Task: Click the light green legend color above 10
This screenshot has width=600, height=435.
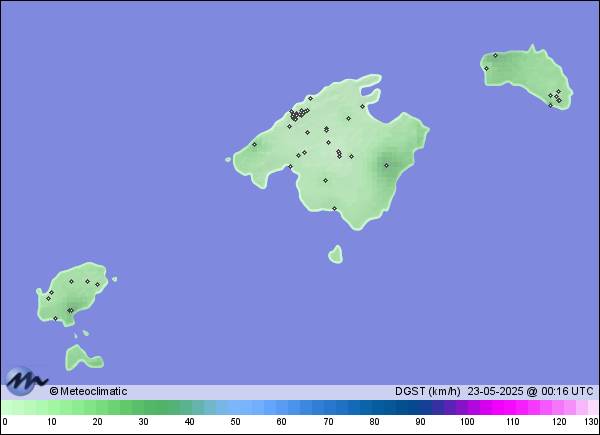Action: click(x=54, y=407)
